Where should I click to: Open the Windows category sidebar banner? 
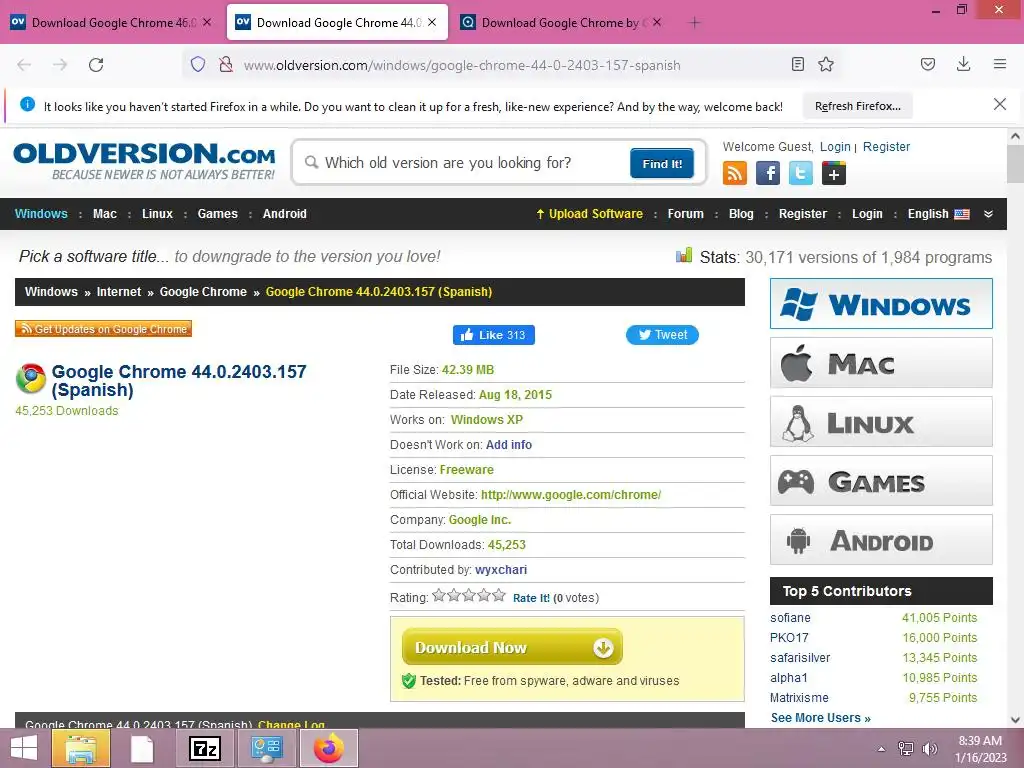pyautogui.click(x=881, y=304)
